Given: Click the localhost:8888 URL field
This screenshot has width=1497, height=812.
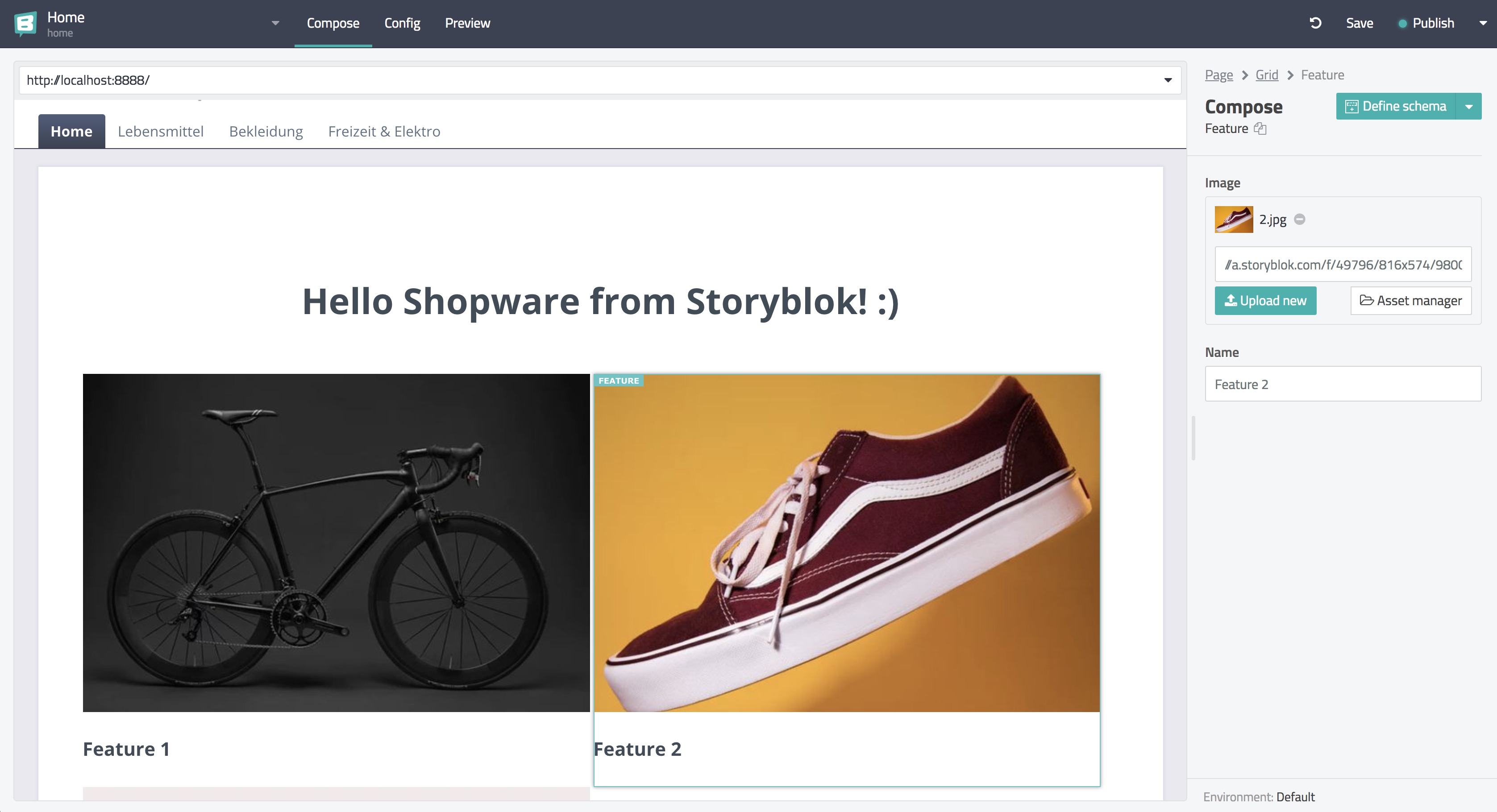Looking at the screenshot, I should click(600, 80).
